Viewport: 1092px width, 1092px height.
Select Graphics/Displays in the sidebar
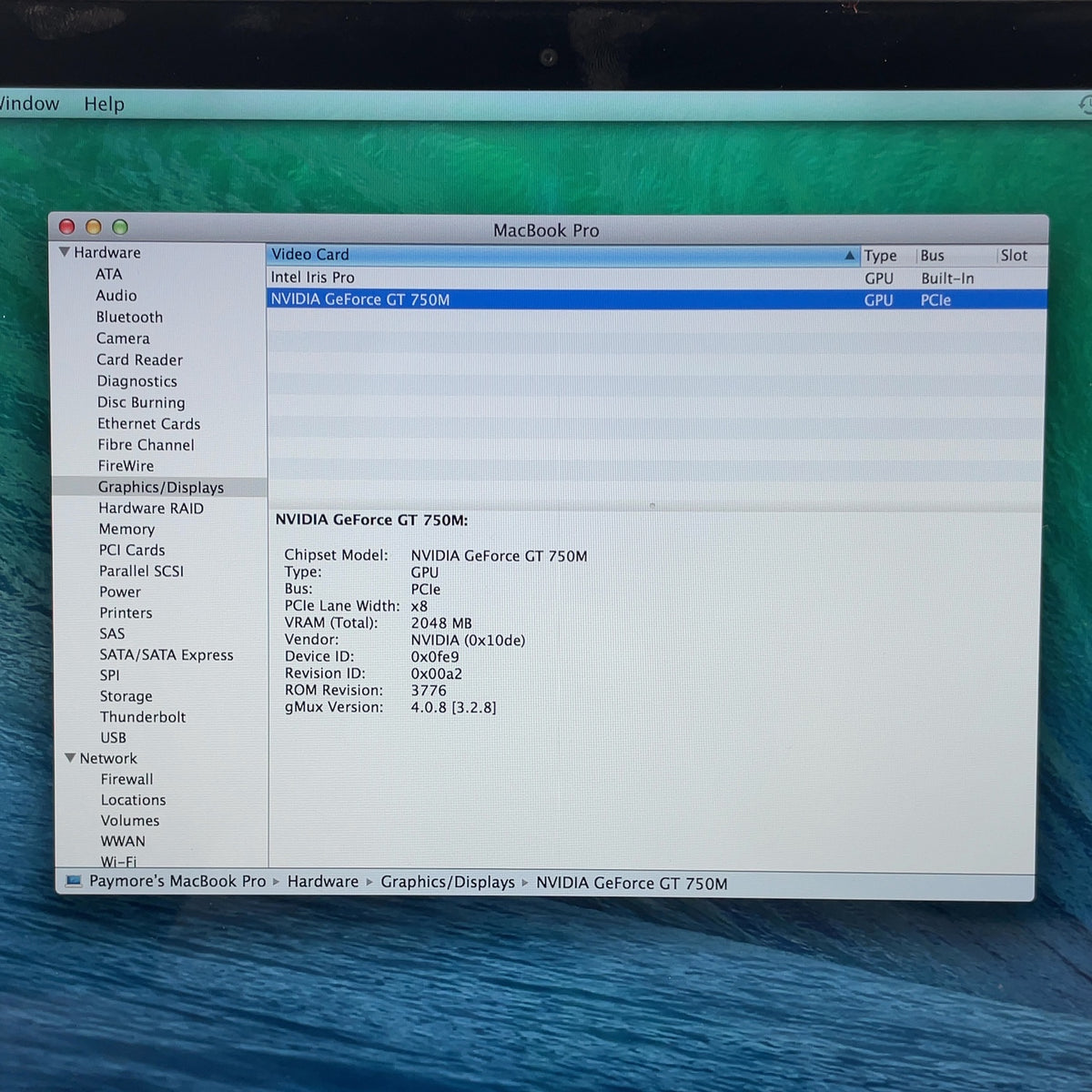[160, 487]
